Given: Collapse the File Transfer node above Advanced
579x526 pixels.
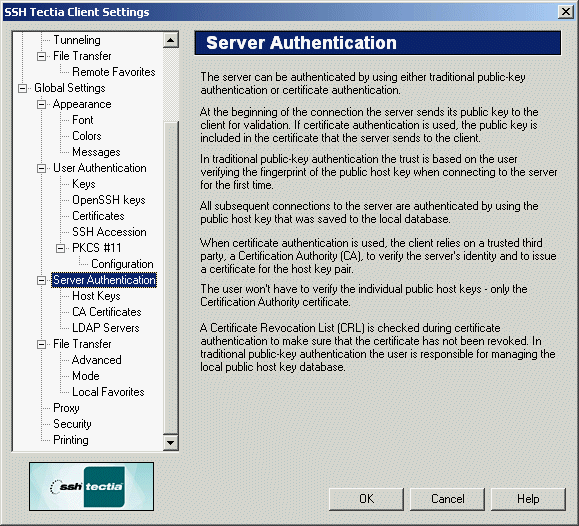Looking at the screenshot, I should (41, 344).
